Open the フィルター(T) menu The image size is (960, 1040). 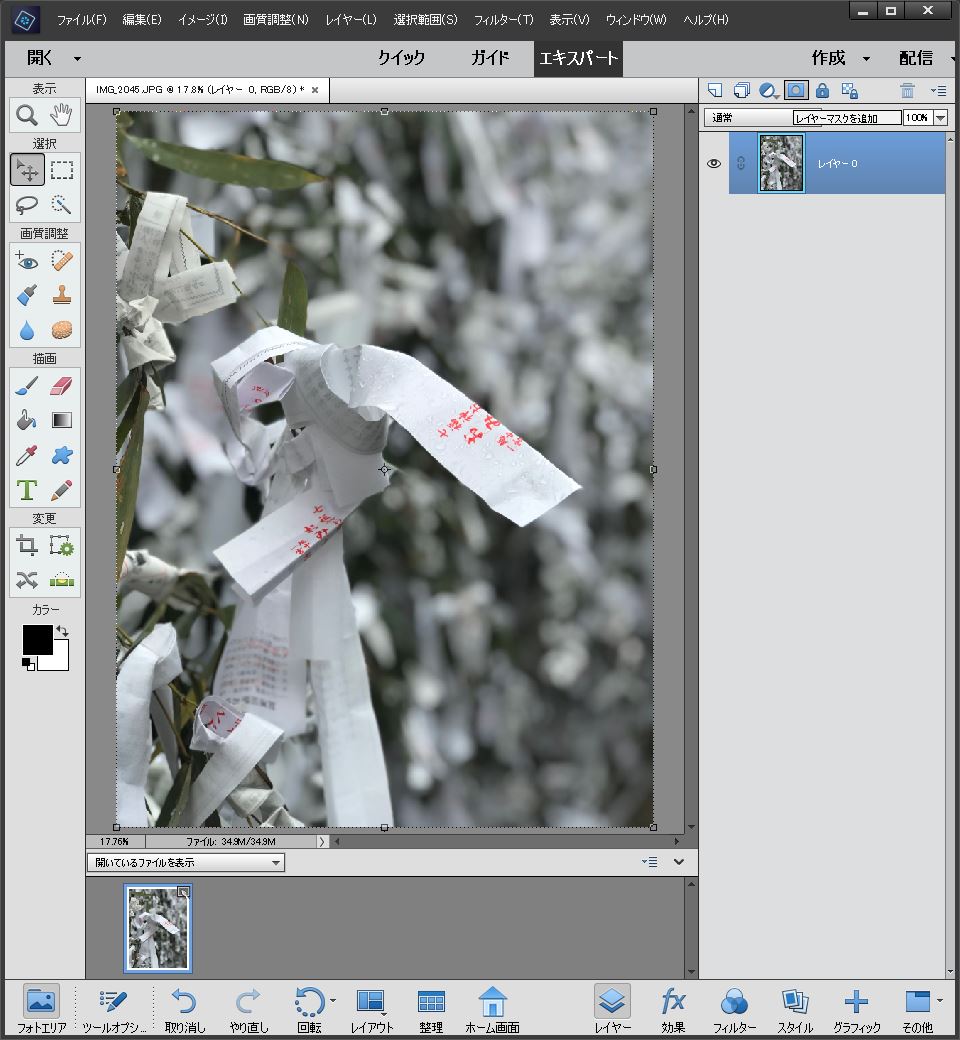click(x=503, y=20)
